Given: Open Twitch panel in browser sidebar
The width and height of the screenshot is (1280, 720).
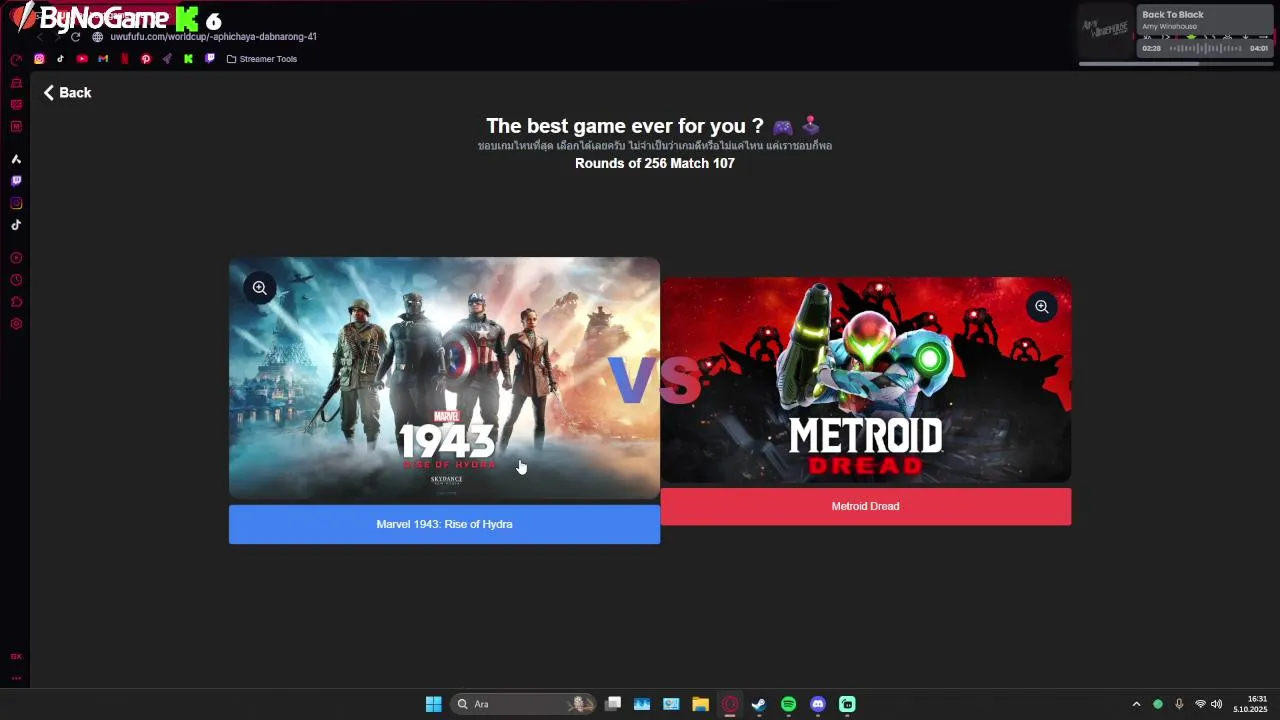Looking at the screenshot, I should point(16,181).
